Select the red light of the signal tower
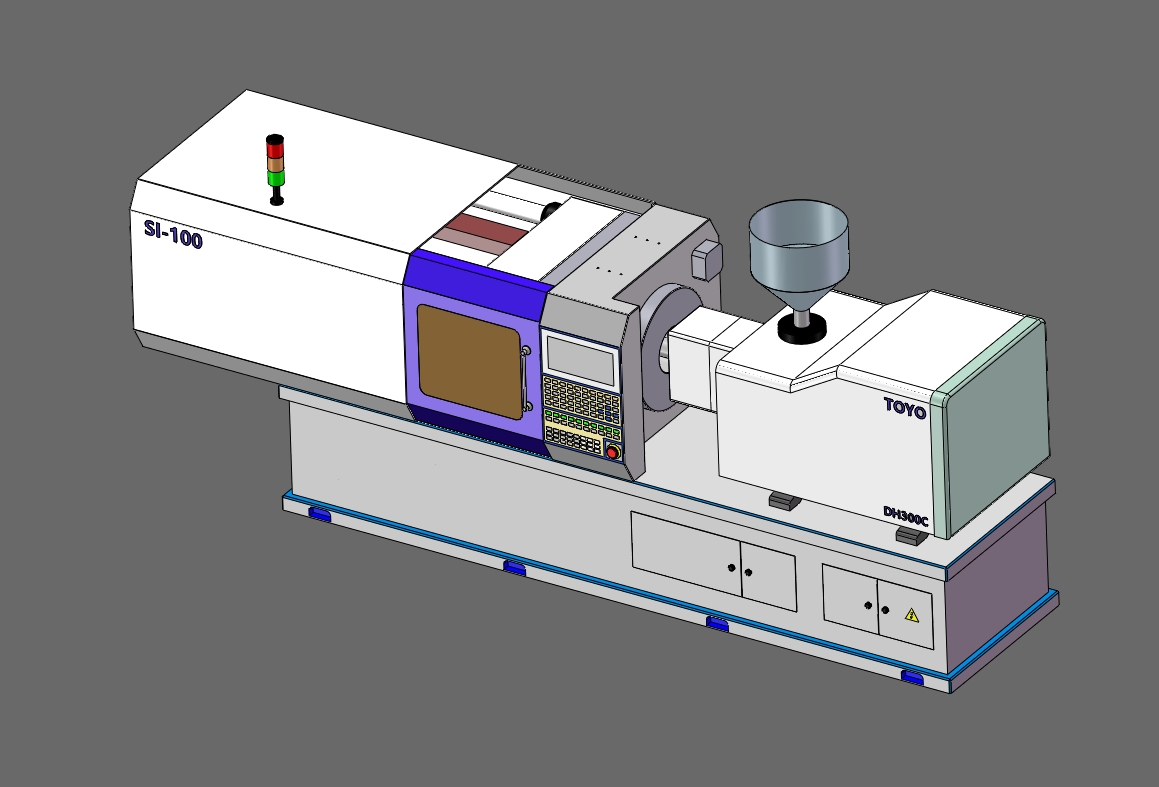The image size is (1159, 787). (x=274, y=150)
